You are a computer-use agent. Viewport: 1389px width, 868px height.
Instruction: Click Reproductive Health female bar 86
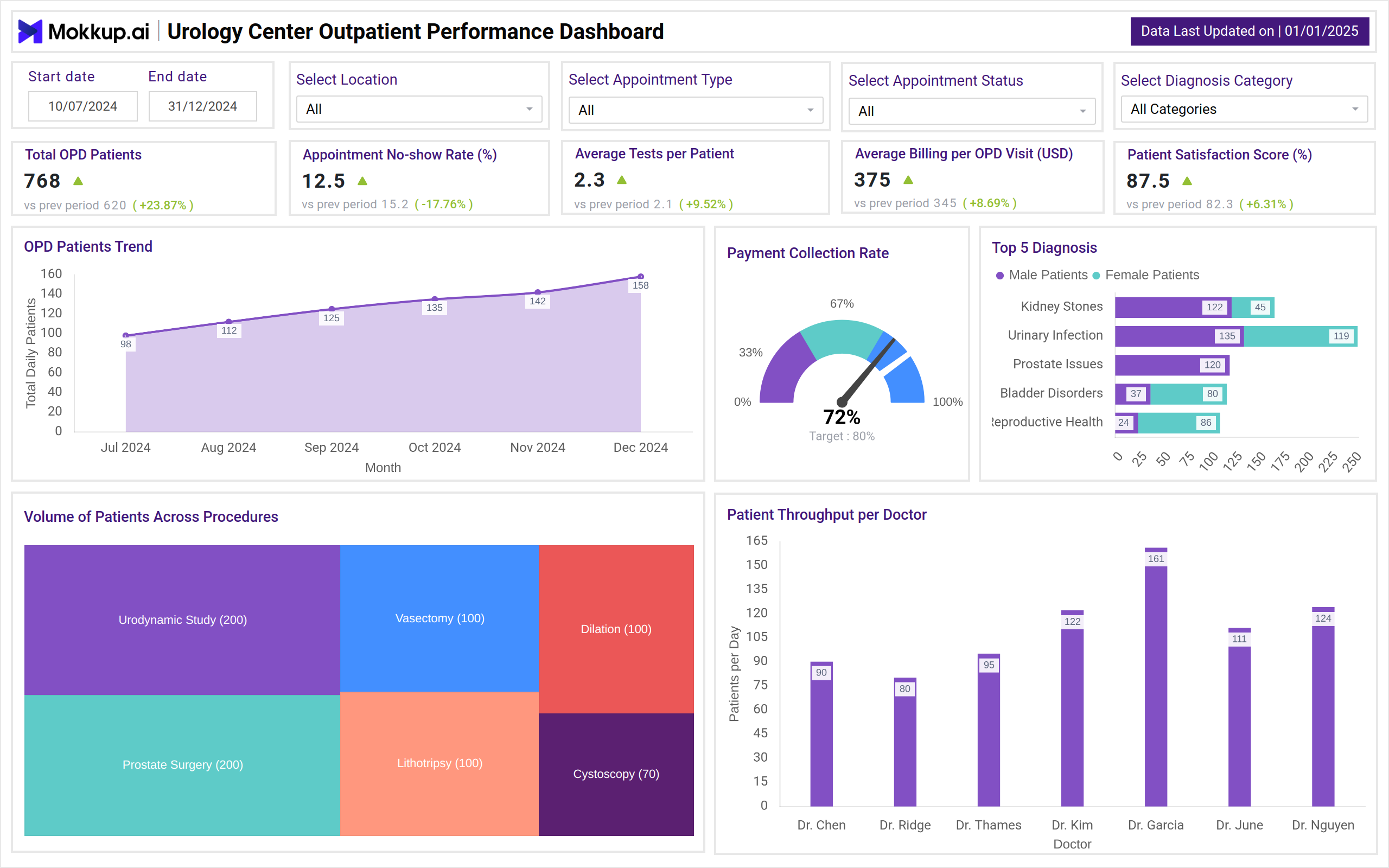click(x=1179, y=423)
